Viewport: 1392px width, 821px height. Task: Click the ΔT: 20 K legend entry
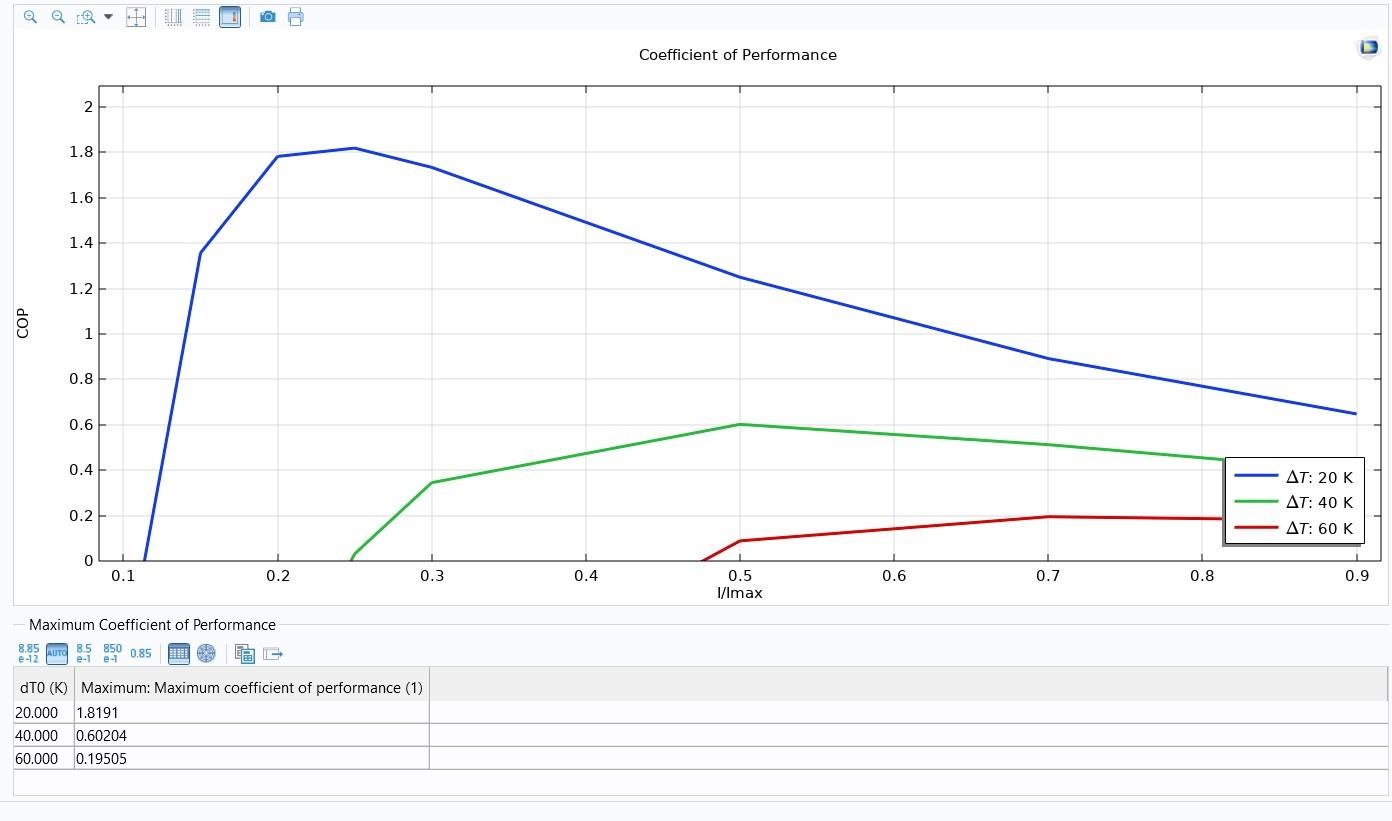click(1293, 477)
